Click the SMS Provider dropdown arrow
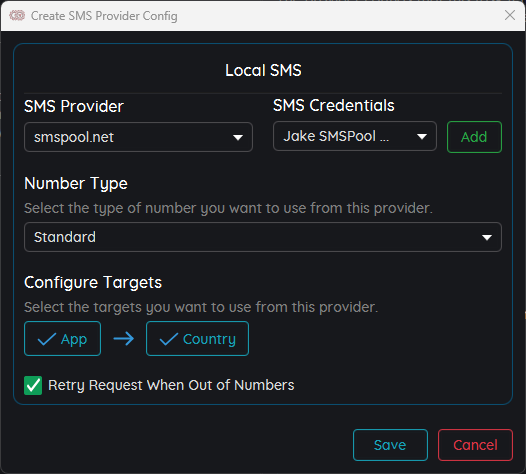Image resolution: width=526 pixels, height=474 pixels. click(x=238, y=138)
